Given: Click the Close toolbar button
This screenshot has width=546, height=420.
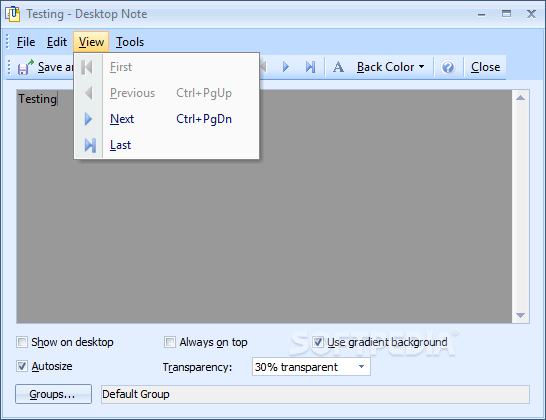Looking at the screenshot, I should [x=485, y=67].
